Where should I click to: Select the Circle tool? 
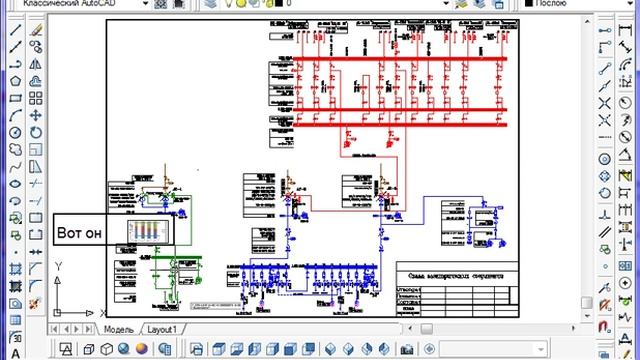tap(16, 133)
